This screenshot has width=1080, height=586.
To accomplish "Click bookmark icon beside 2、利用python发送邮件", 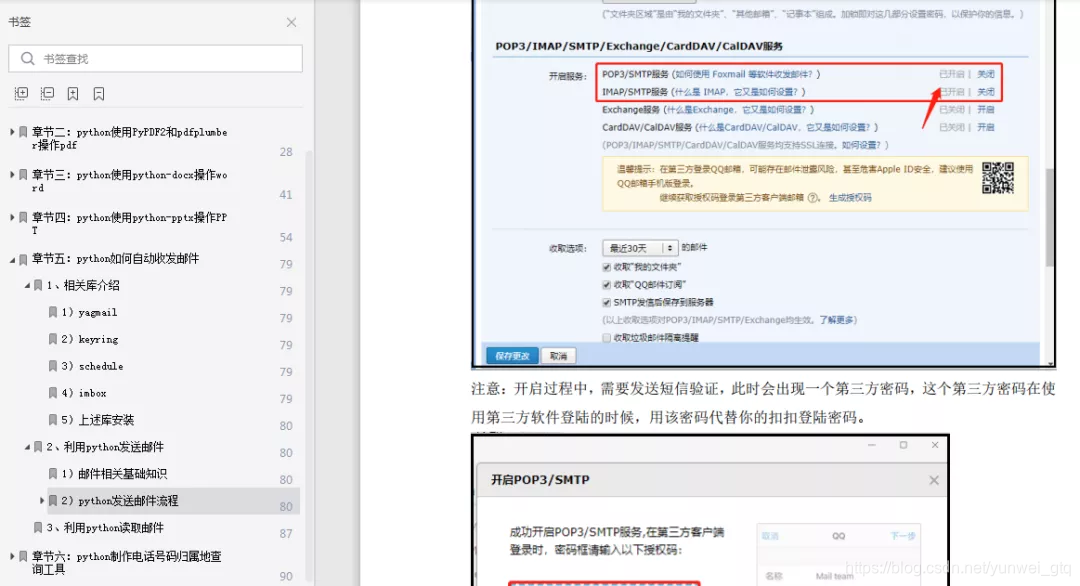I will [x=39, y=446].
